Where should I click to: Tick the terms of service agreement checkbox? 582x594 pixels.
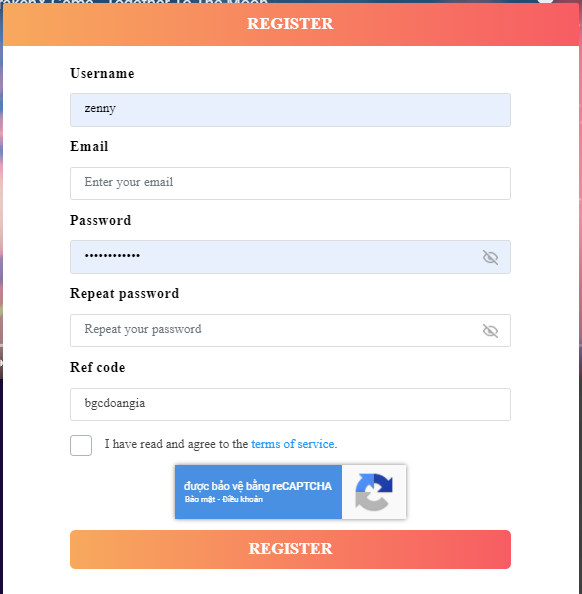pos(81,445)
